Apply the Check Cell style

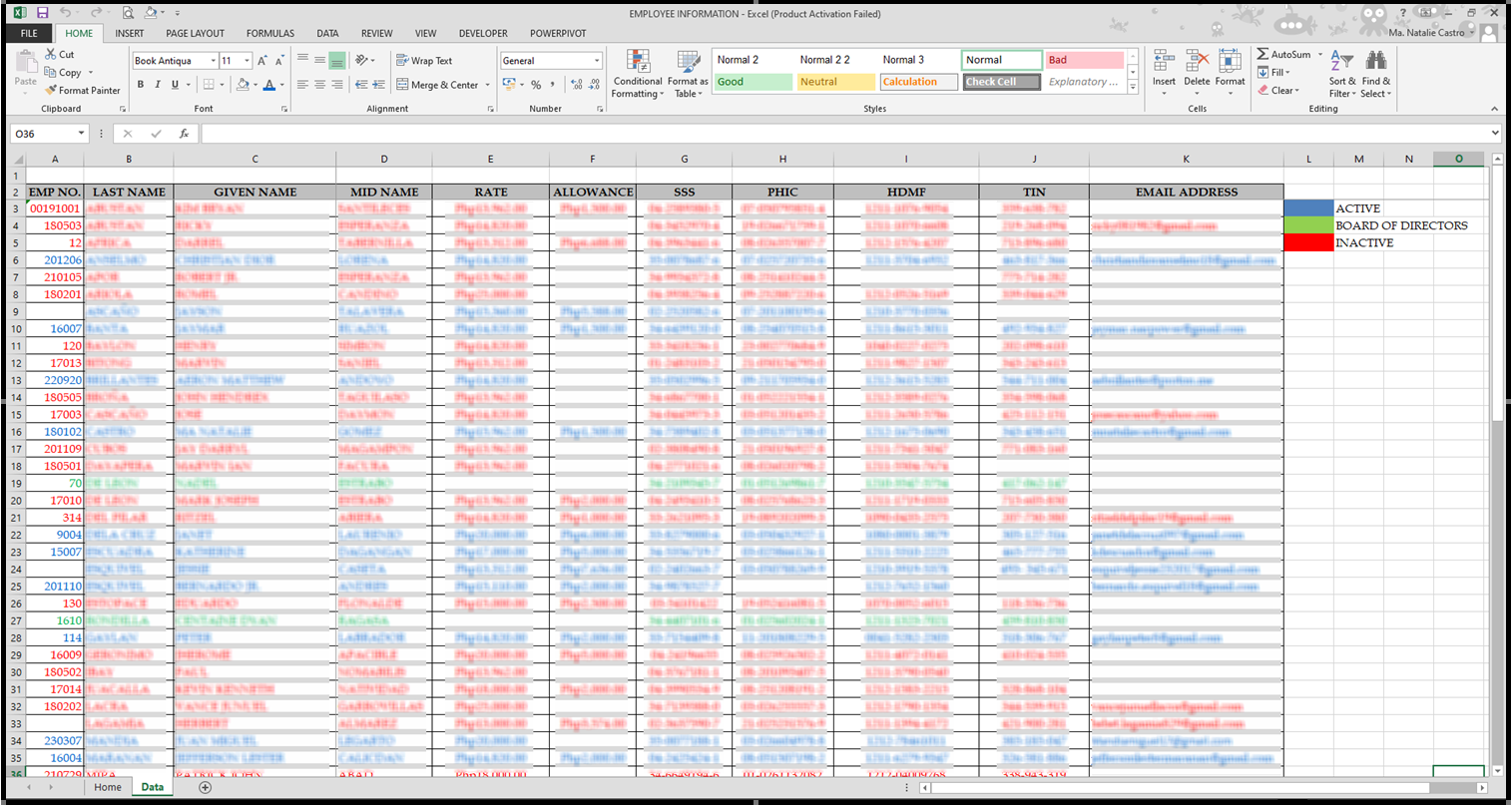(x=1002, y=82)
